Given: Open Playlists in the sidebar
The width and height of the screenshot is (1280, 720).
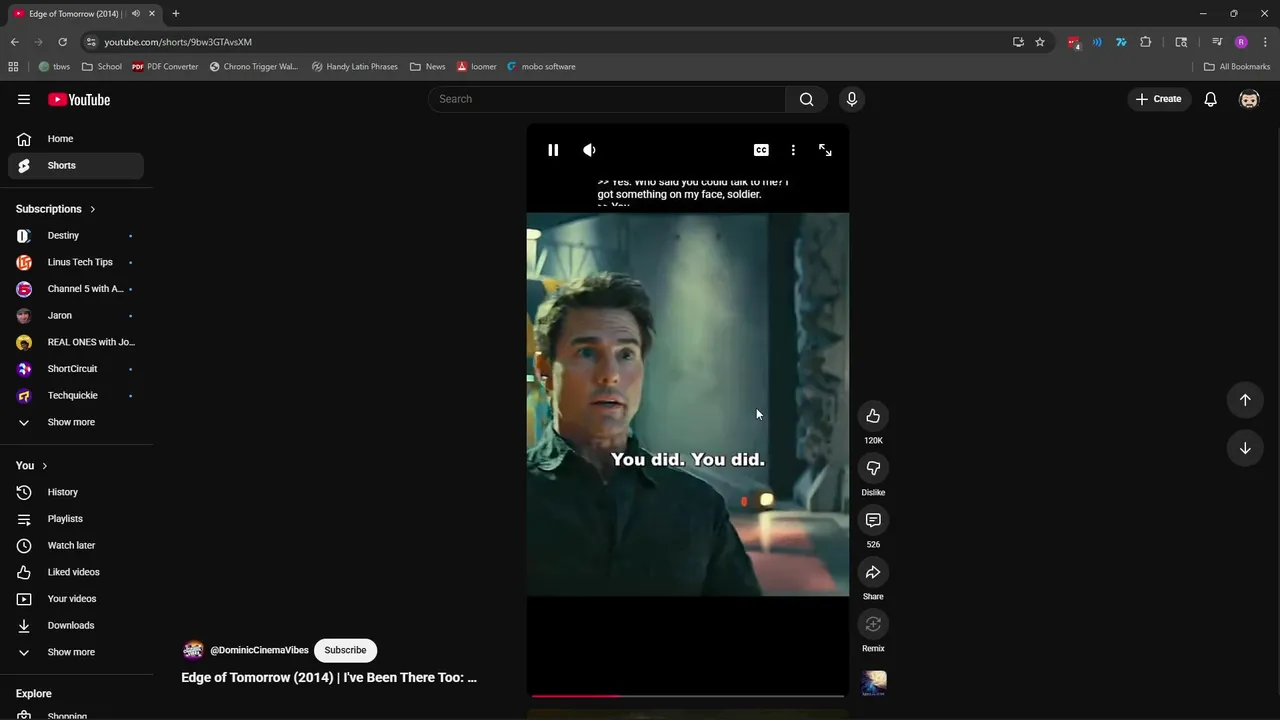Looking at the screenshot, I should 76,519.
